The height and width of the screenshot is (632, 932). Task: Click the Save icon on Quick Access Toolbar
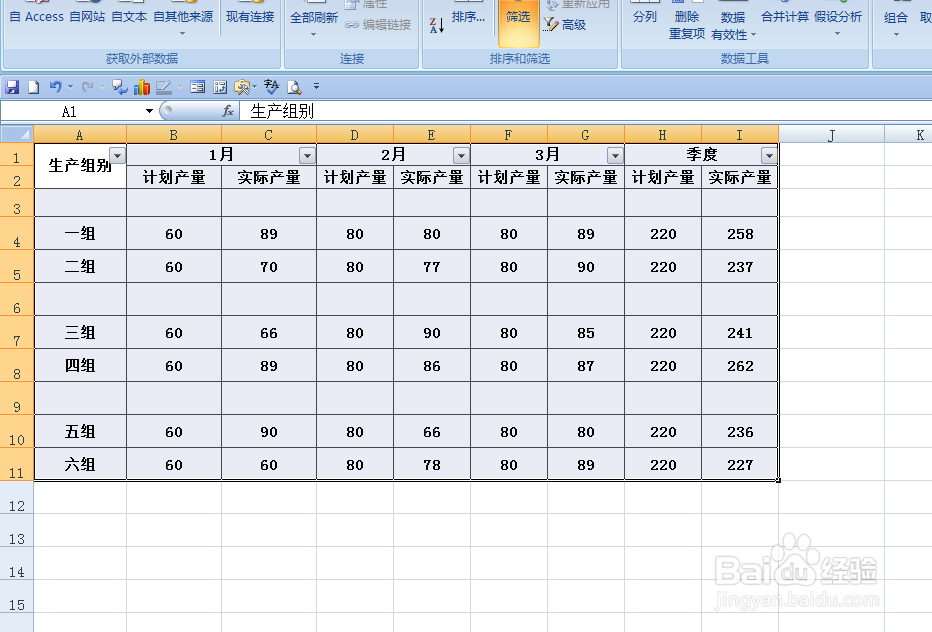(12, 86)
